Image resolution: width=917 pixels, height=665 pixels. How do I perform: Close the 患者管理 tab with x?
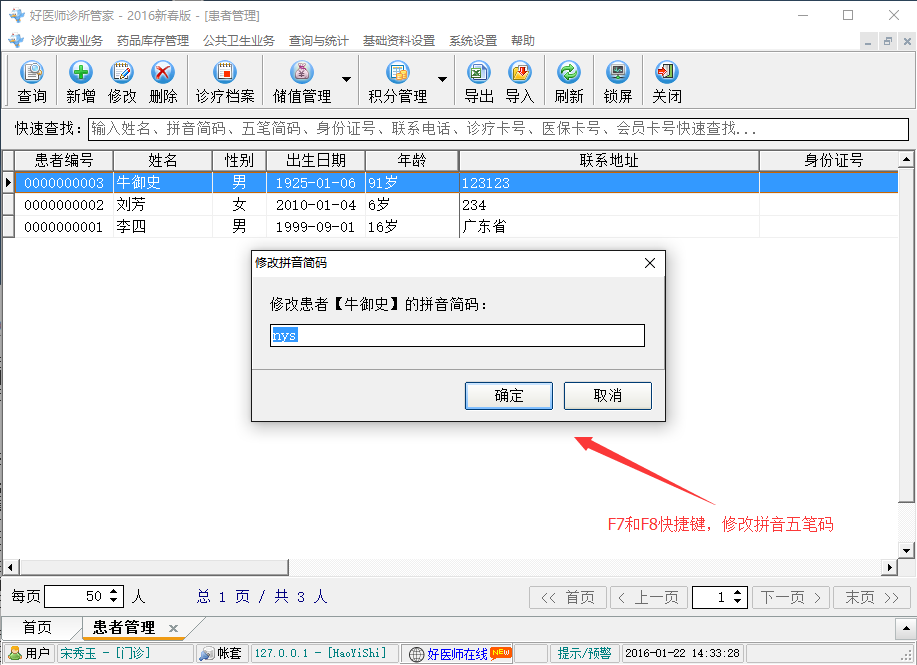(173, 628)
